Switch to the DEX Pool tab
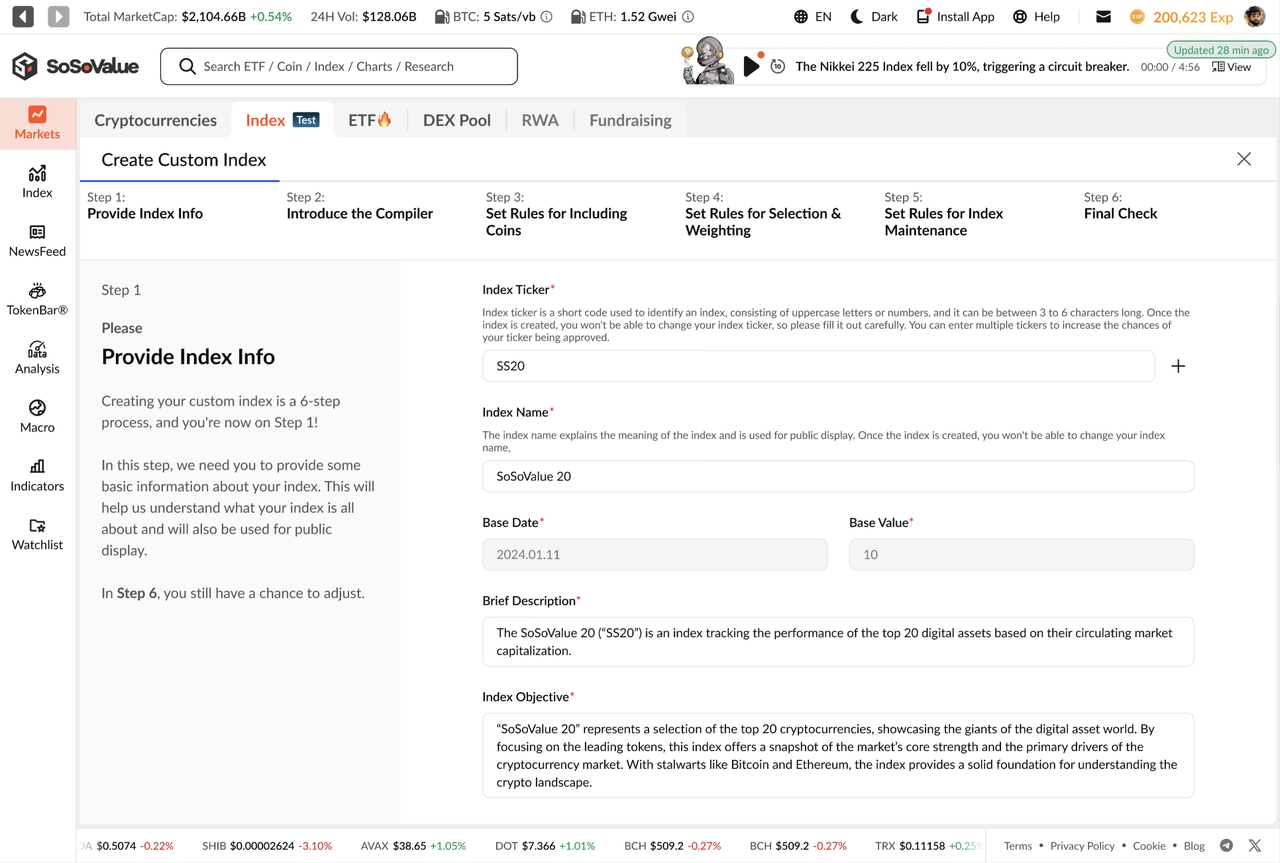 (x=457, y=120)
